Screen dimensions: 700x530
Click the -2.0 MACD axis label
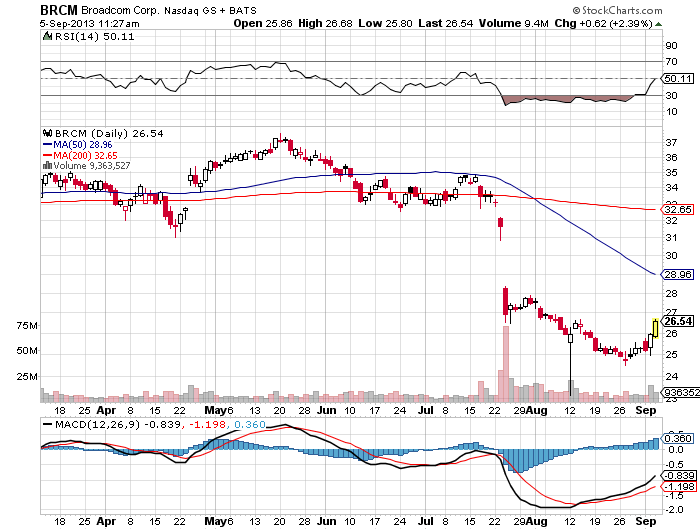coord(674,510)
